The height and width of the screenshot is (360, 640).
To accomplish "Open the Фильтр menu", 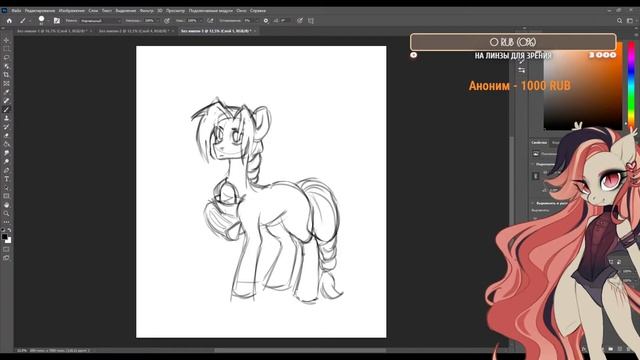I will [147, 11].
